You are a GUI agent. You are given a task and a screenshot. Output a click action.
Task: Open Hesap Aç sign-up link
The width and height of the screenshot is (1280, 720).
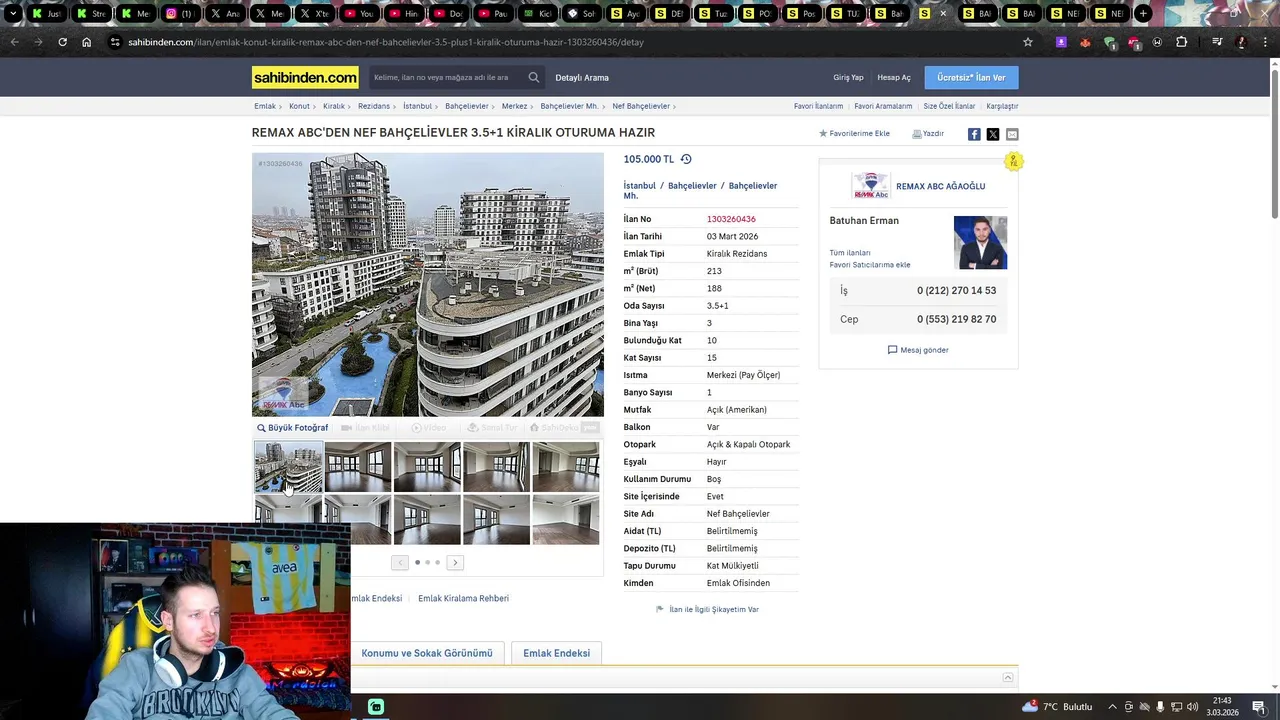point(894,77)
